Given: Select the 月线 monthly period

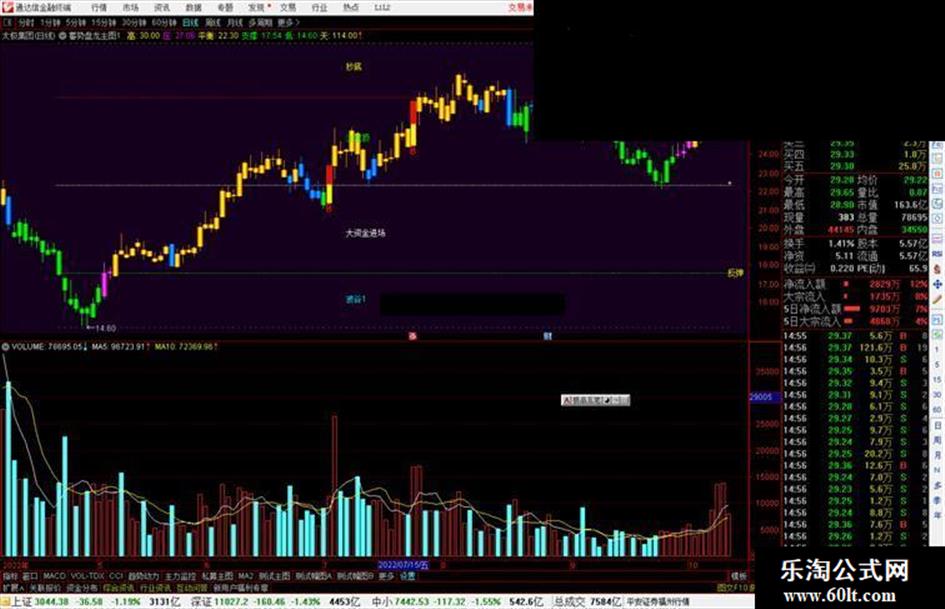Looking at the screenshot, I should pyautogui.click(x=234, y=22).
